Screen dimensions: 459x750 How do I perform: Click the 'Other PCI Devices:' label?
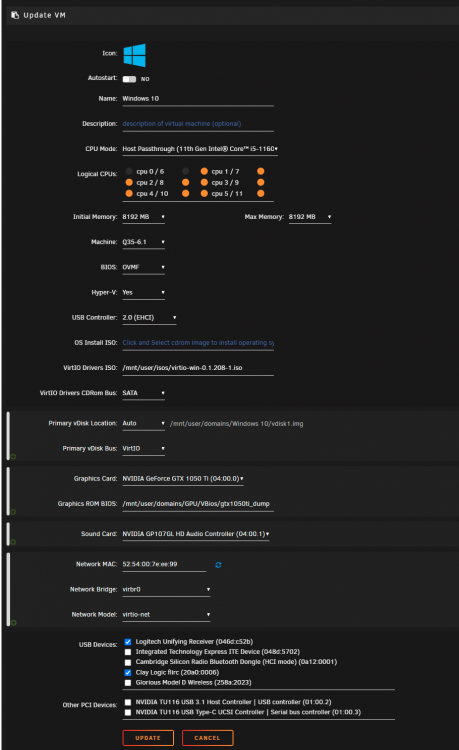point(90,705)
